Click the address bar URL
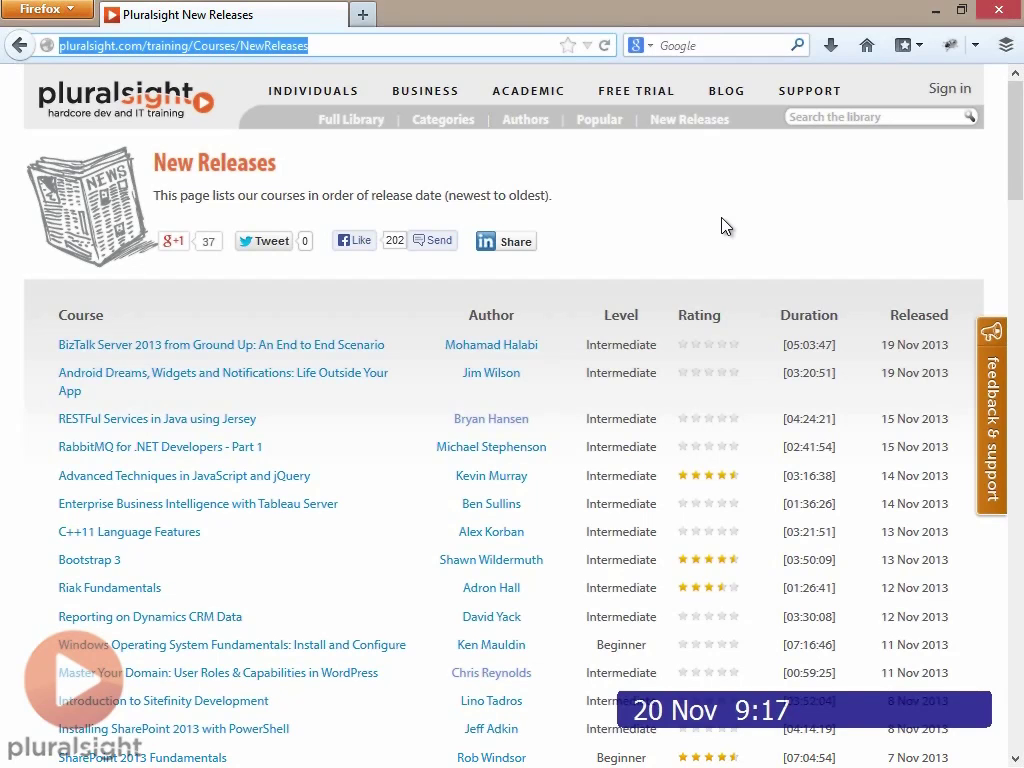The width and height of the screenshot is (1024, 768). 184,46
